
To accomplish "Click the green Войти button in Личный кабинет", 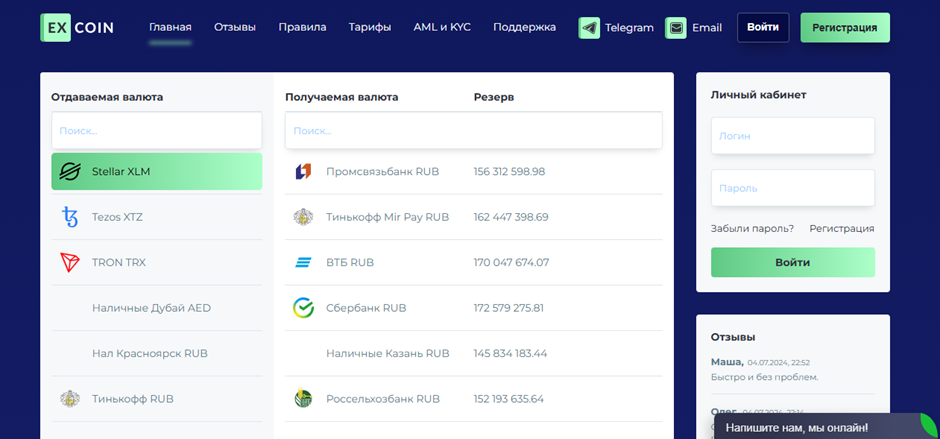I will 793,263.
